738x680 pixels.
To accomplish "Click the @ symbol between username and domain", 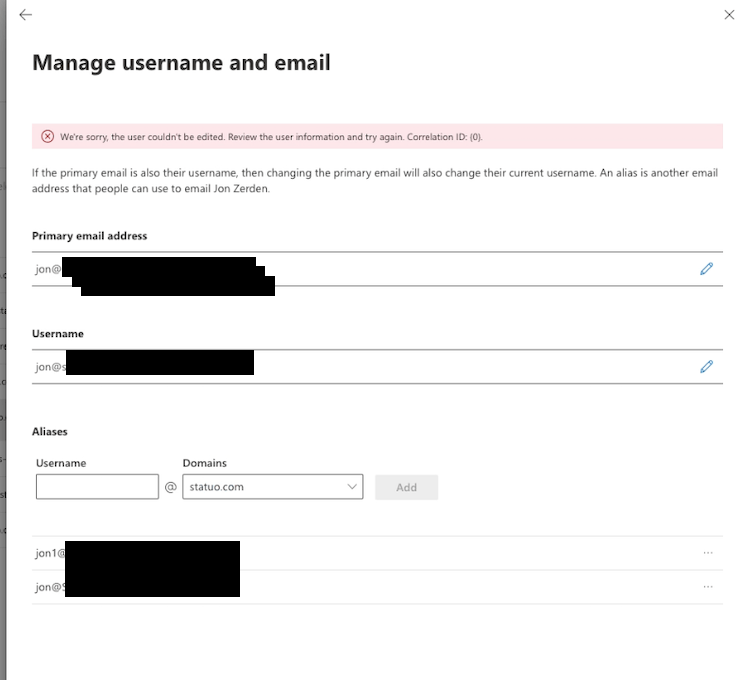I will point(170,487).
